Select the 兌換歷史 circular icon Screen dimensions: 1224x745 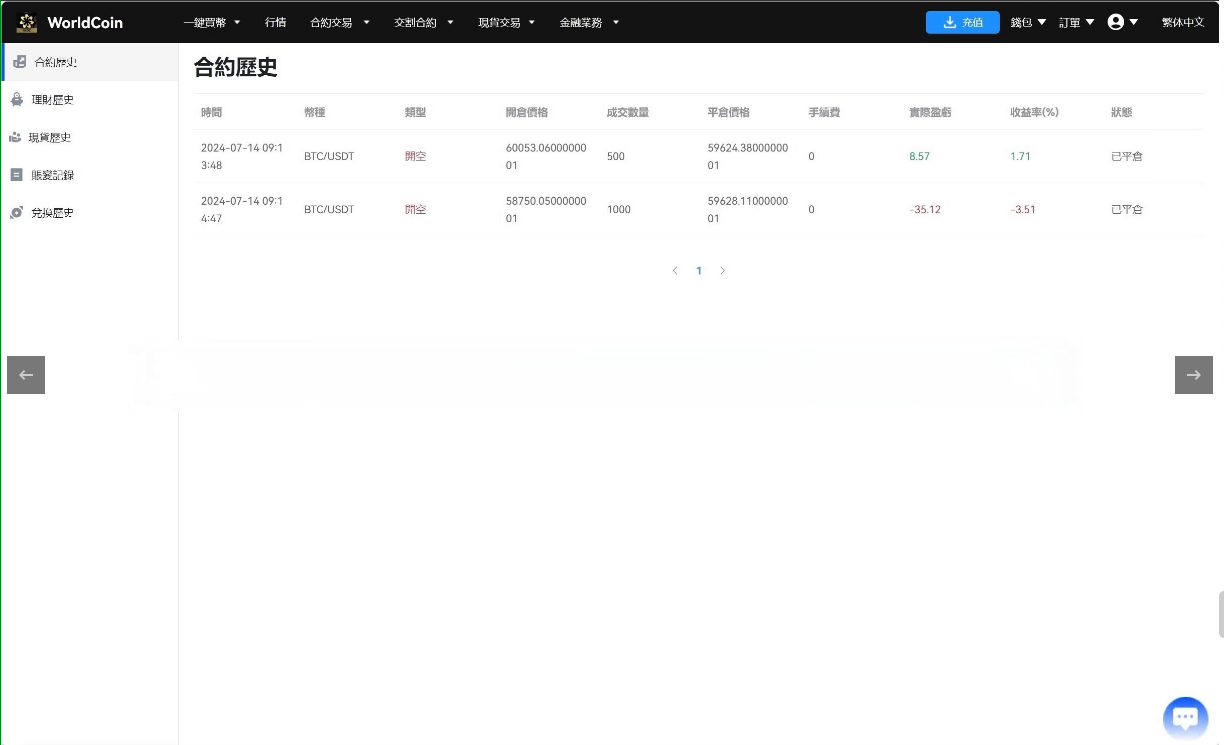pos(16,212)
